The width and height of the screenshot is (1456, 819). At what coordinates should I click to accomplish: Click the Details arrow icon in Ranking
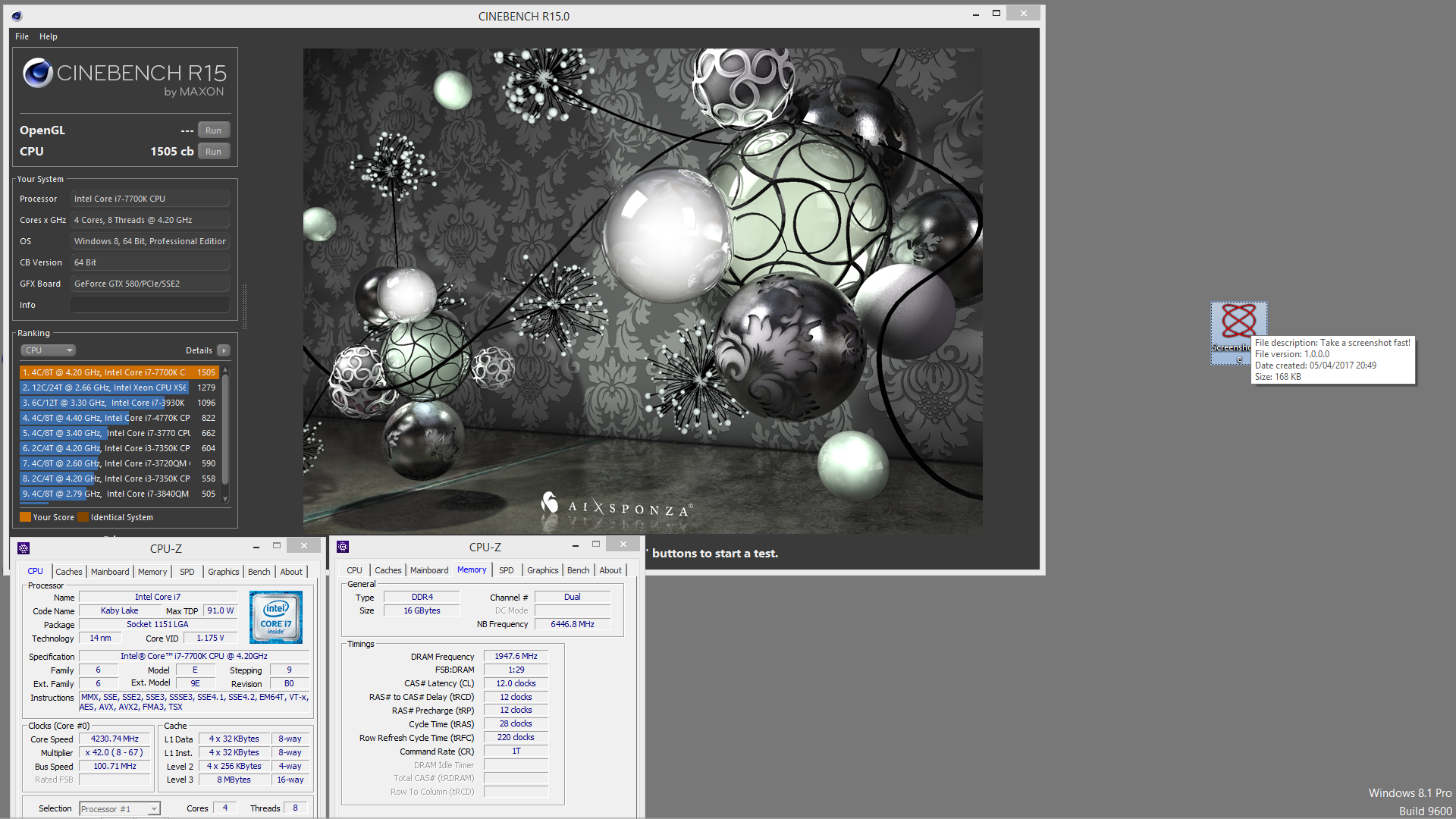point(223,350)
